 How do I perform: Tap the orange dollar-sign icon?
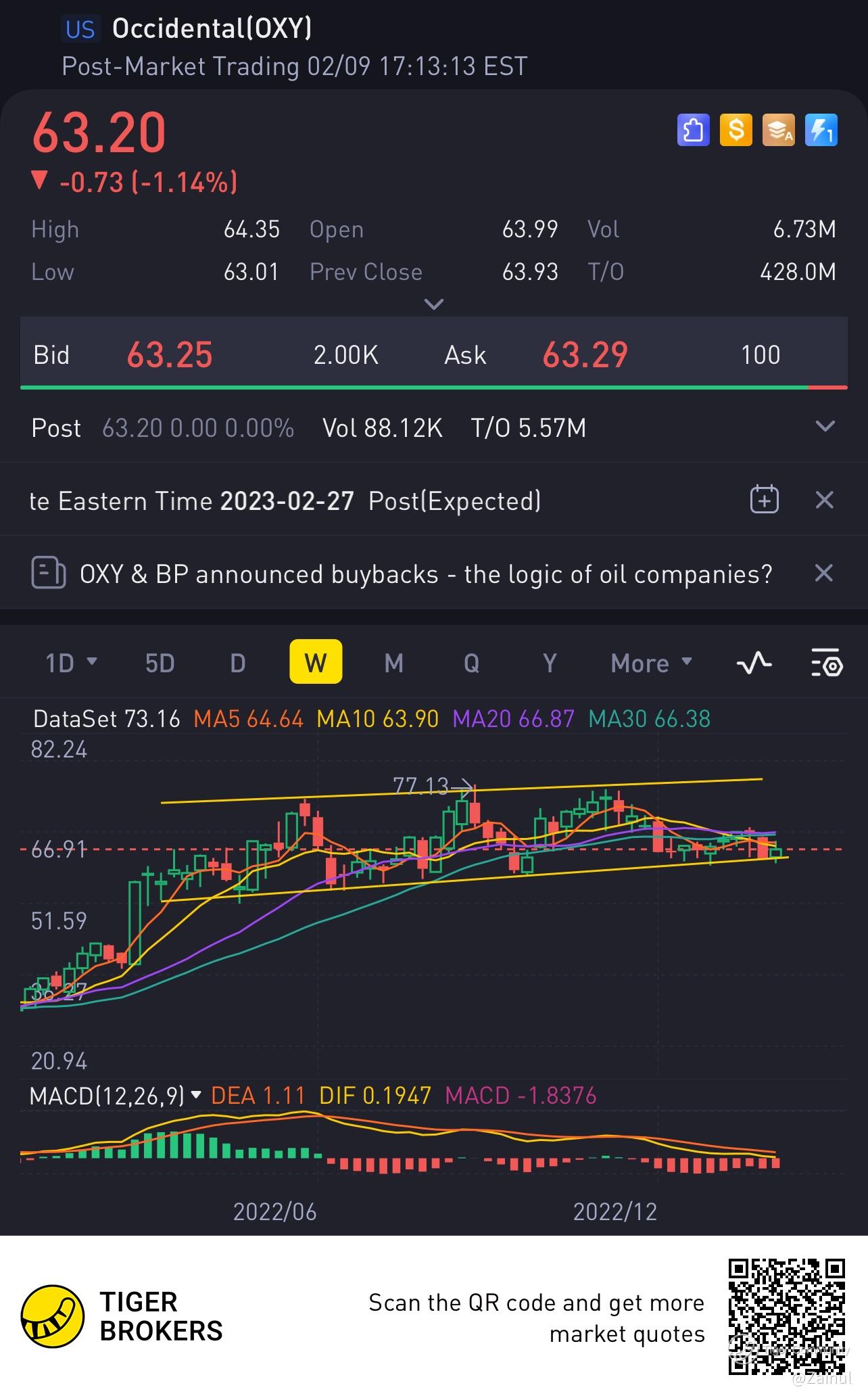coord(736,130)
